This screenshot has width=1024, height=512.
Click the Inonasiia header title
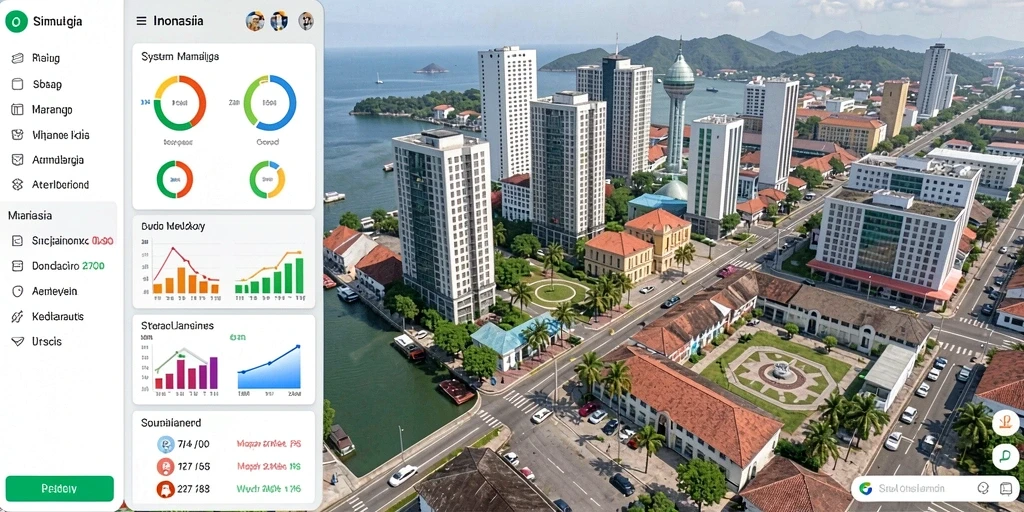[x=178, y=21]
